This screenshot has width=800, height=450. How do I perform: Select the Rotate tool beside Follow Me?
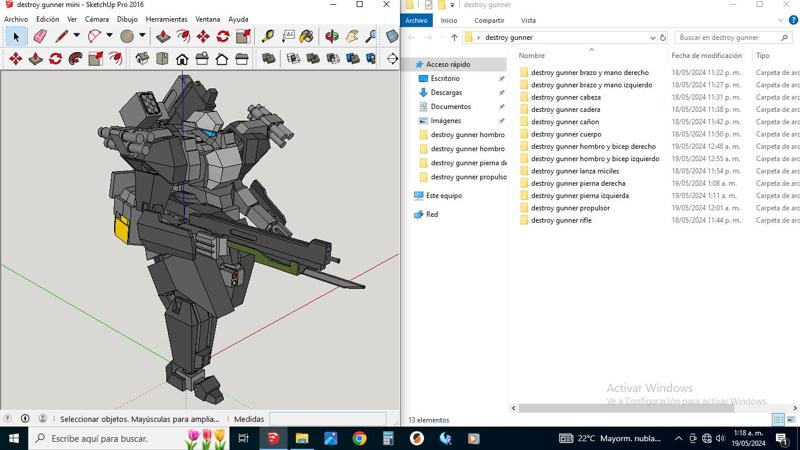(x=56, y=59)
